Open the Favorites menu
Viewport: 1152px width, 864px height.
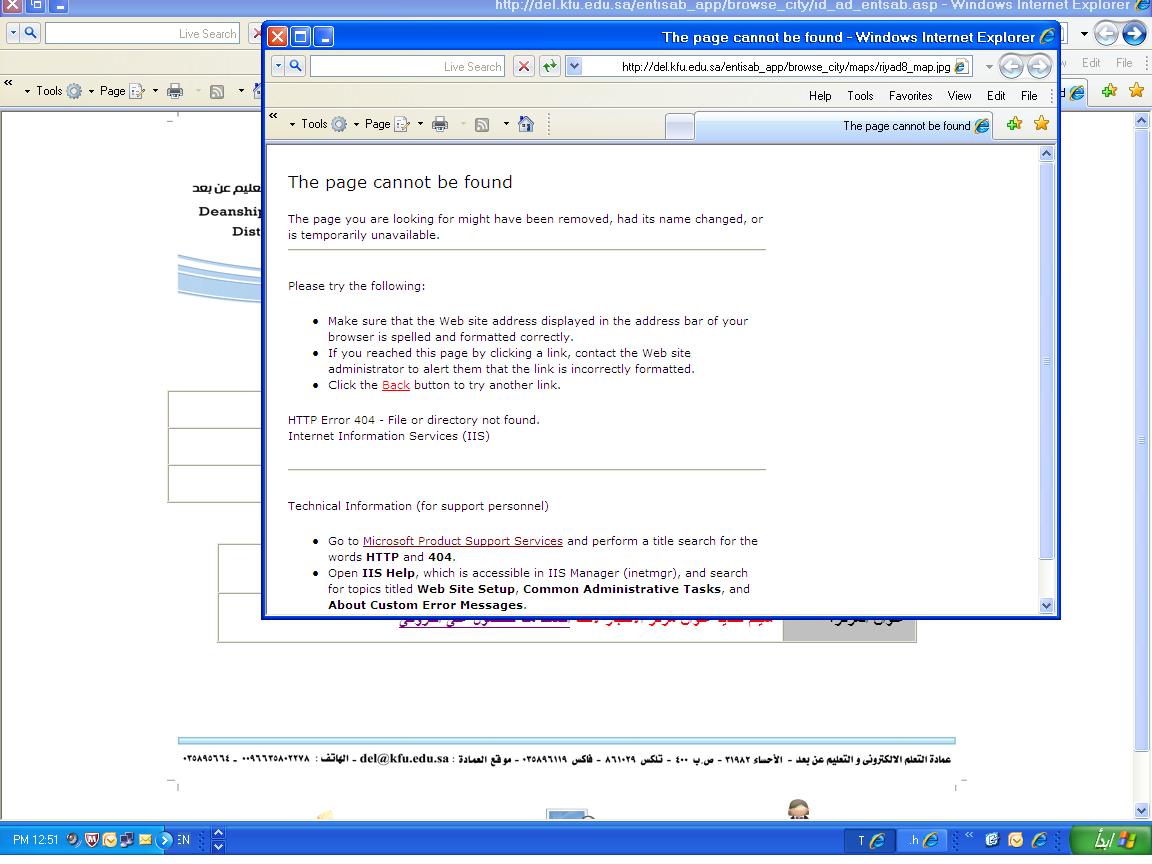(x=910, y=96)
